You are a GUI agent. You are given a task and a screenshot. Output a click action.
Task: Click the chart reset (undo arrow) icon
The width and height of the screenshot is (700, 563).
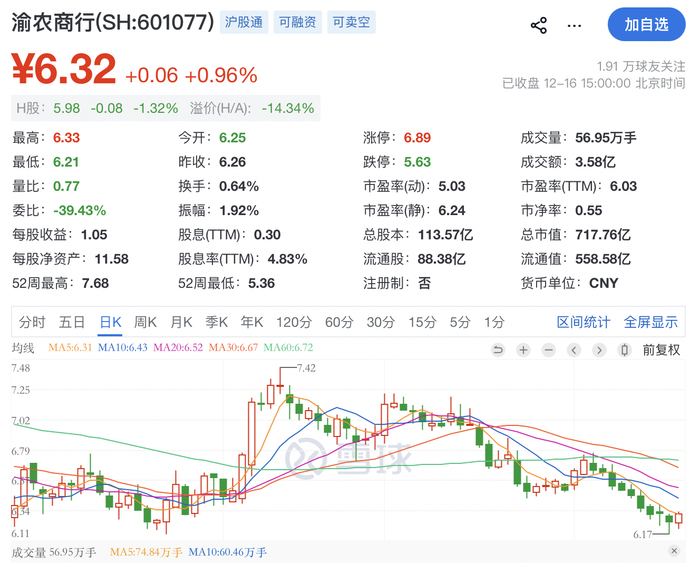[498, 350]
